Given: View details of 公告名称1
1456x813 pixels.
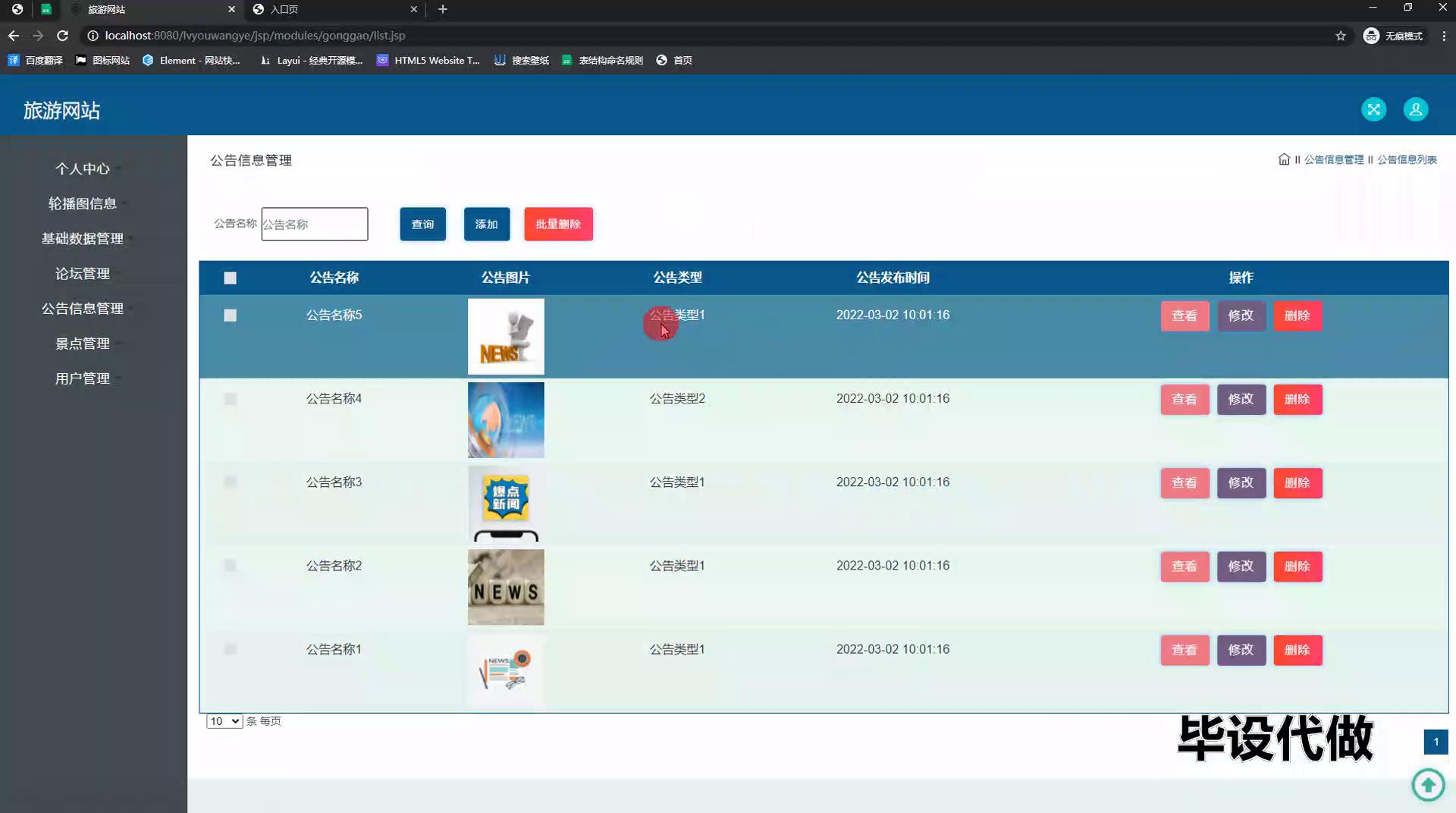Looking at the screenshot, I should [1185, 650].
